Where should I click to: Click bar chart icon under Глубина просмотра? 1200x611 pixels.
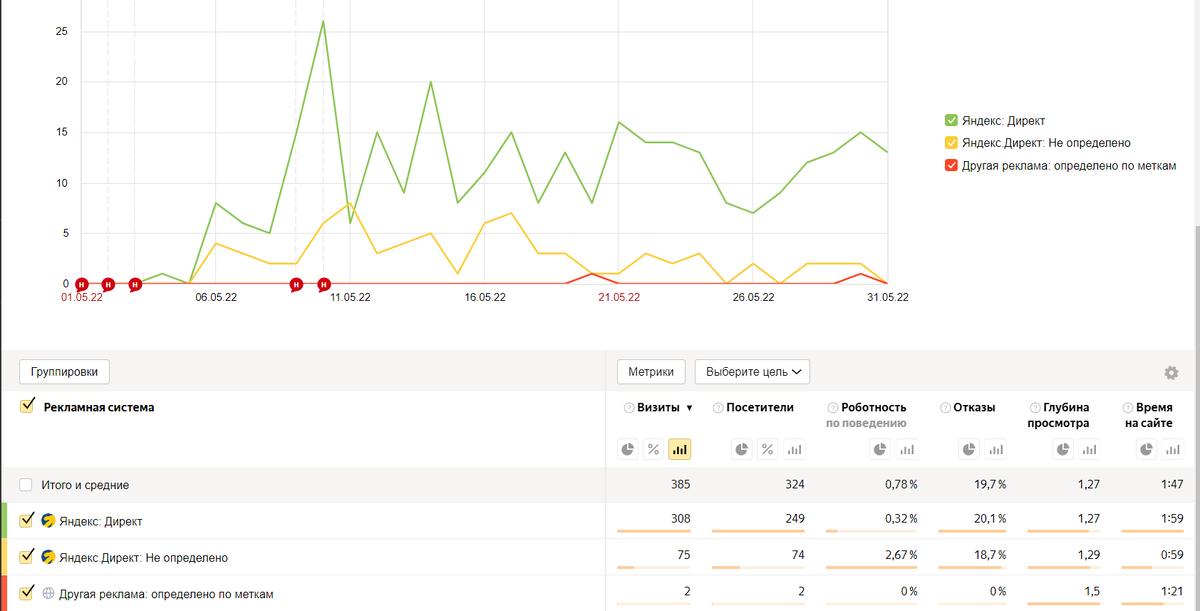[x=1089, y=450]
